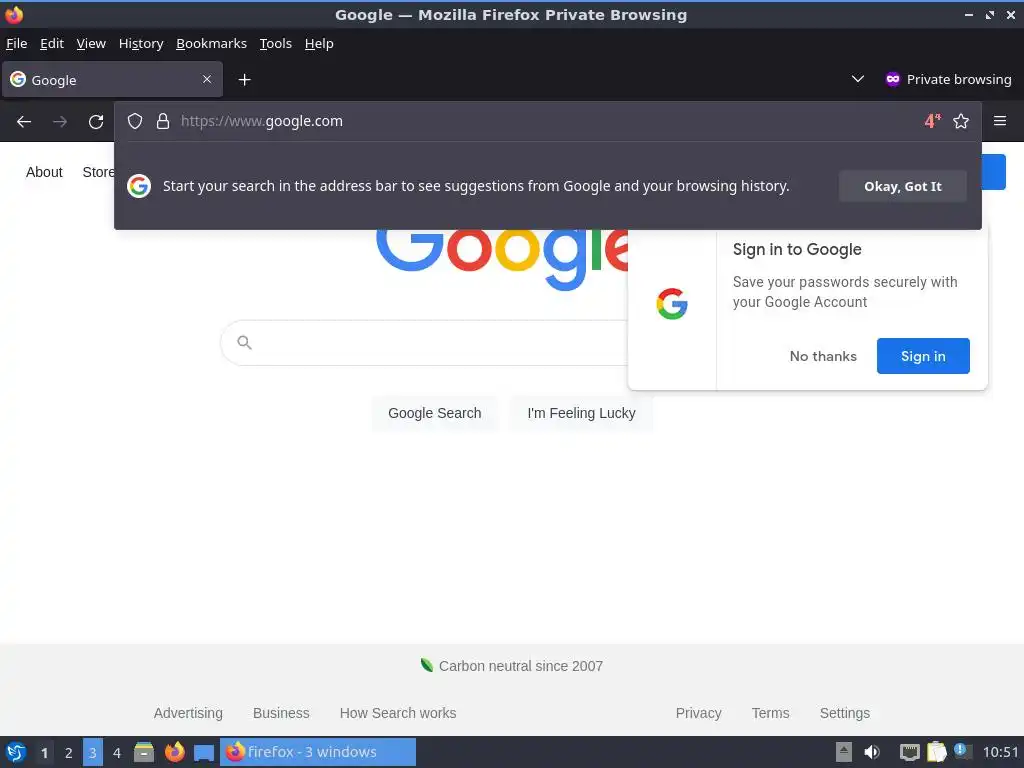Open the Advertising footer link
Viewport: 1024px width, 768px height.
coord(188,713)
